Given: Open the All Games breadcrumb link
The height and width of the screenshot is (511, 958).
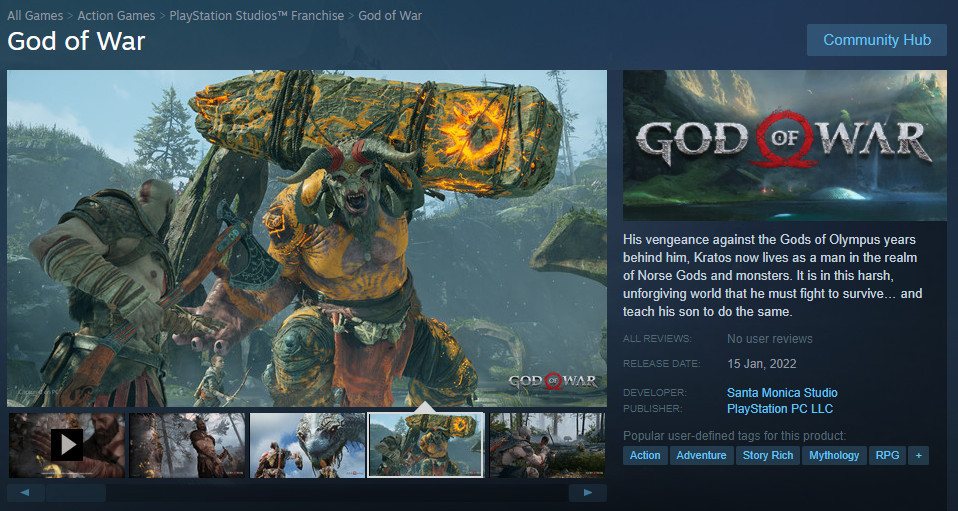Looking at the screenshot, I should pos(35,16).
